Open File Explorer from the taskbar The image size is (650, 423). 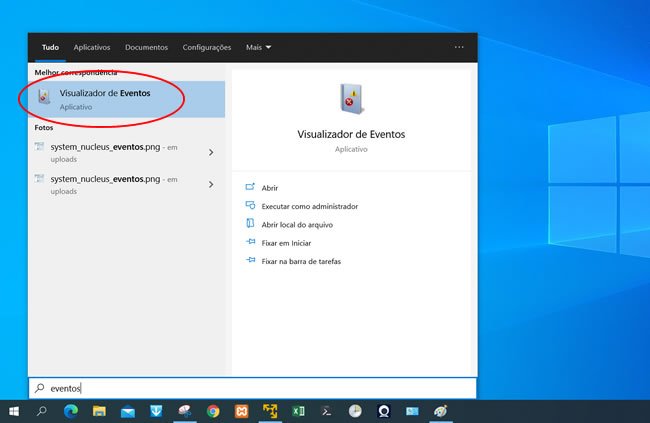(x=99, y=411)
